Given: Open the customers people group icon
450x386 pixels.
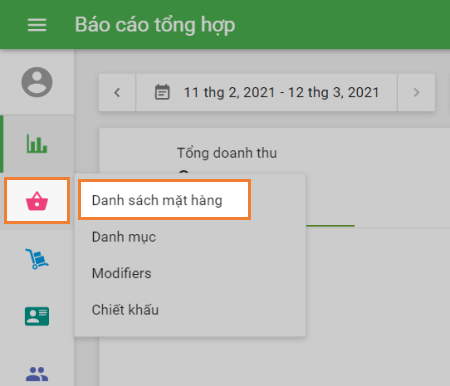Looking at the screenshot, I should (x=37, y=374).
